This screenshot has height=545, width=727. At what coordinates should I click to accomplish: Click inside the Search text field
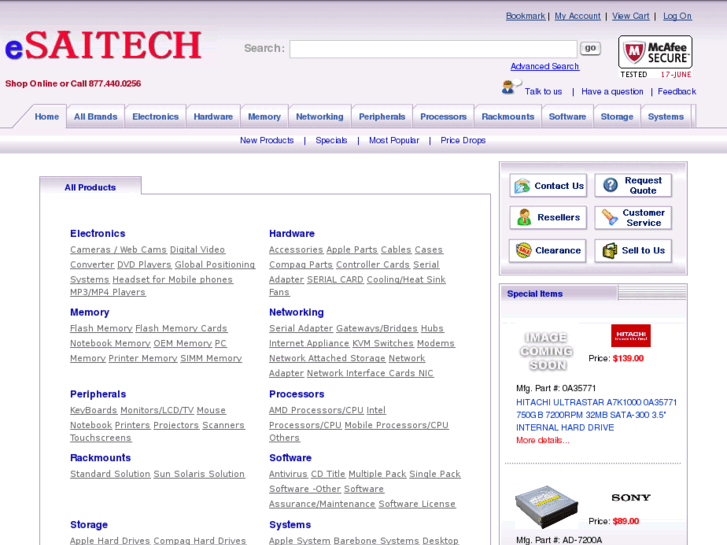[x=433, y=49]
